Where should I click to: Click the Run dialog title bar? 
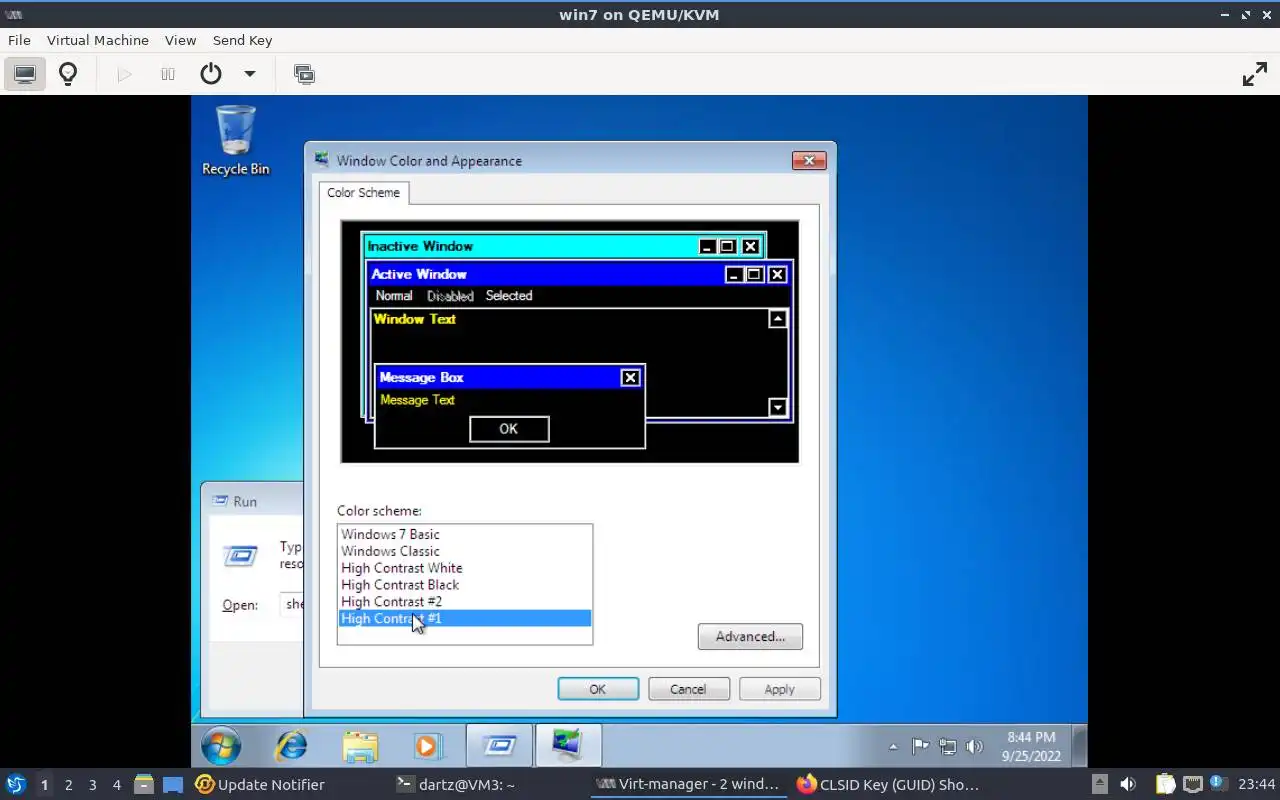(252, 501)
